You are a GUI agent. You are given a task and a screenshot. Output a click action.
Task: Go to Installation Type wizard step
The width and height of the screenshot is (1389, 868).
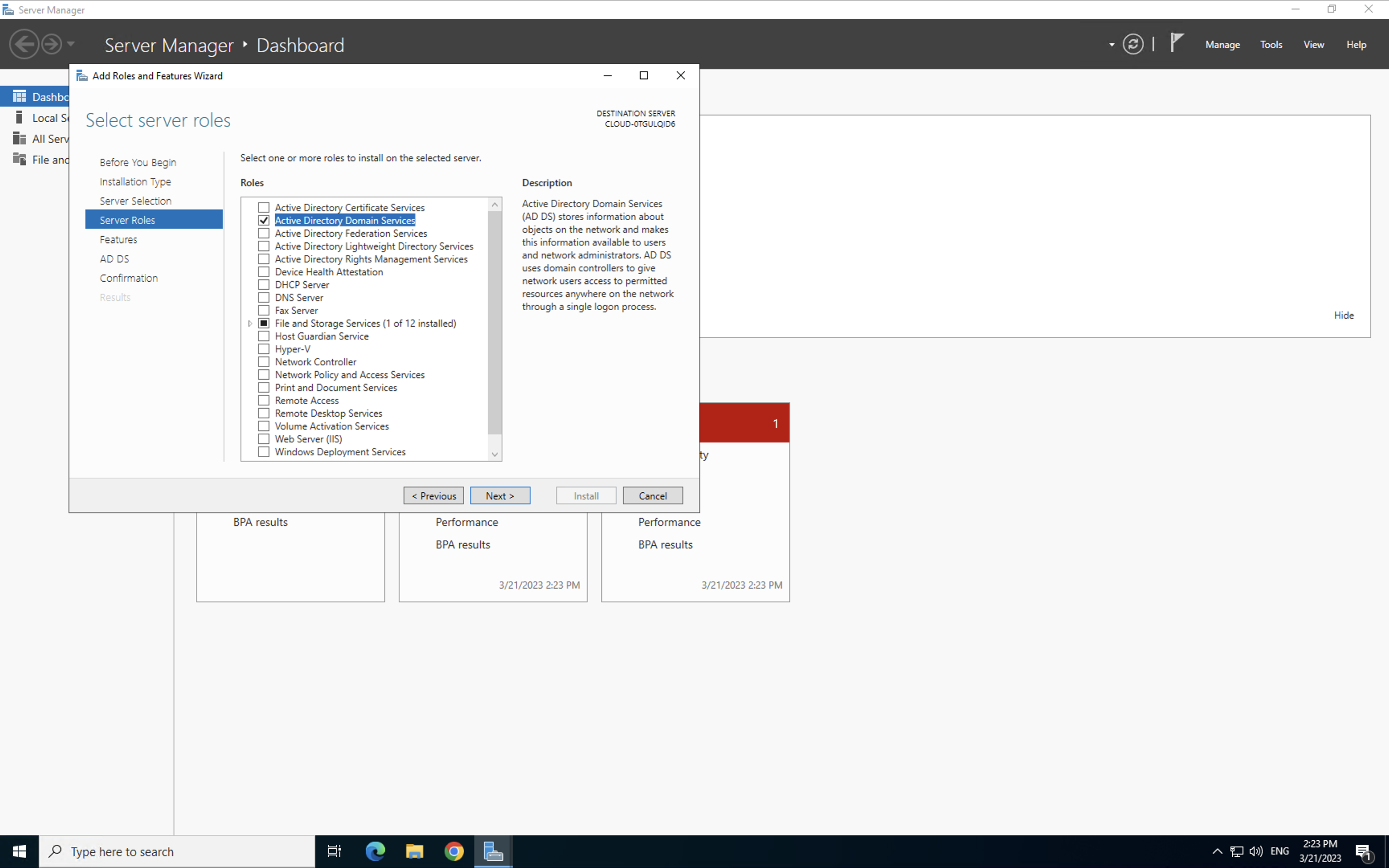pos(135,181)
